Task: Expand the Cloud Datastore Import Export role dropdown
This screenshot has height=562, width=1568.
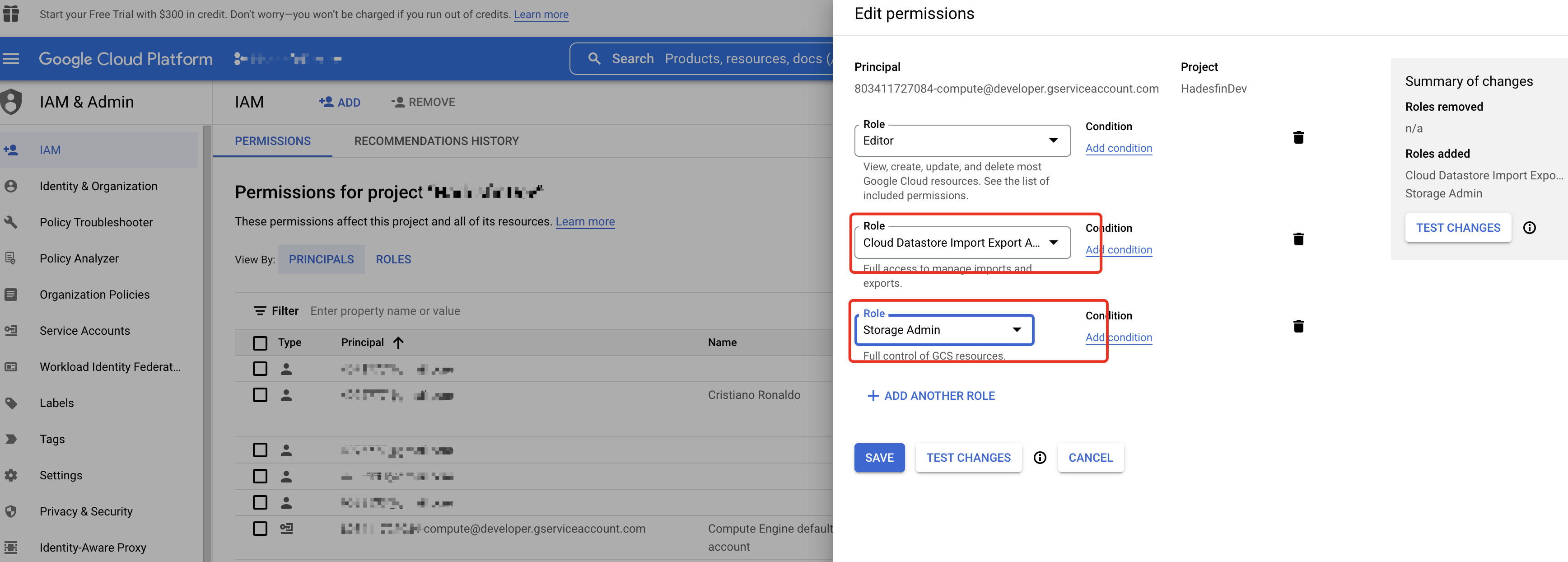Action: pos(1054,242)
